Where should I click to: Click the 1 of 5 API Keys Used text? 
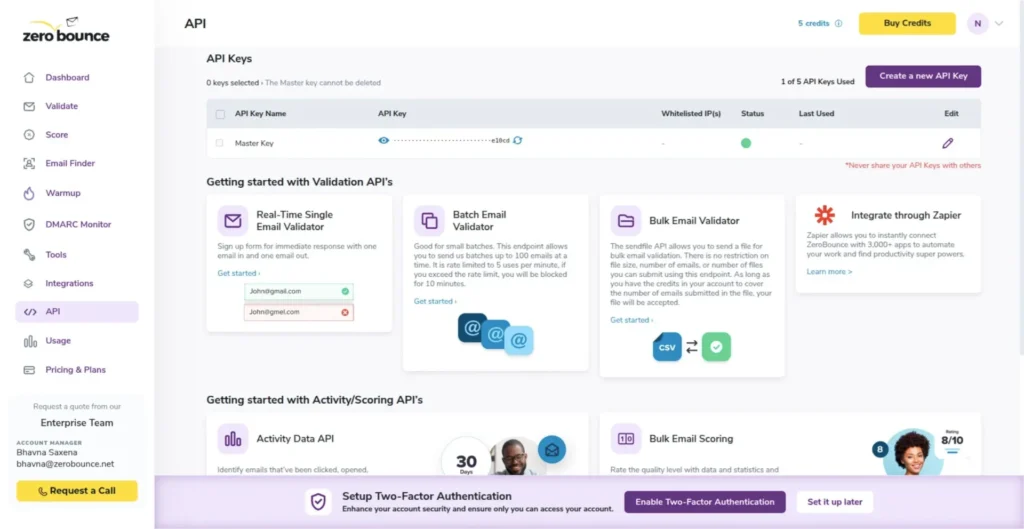point(817,82)
